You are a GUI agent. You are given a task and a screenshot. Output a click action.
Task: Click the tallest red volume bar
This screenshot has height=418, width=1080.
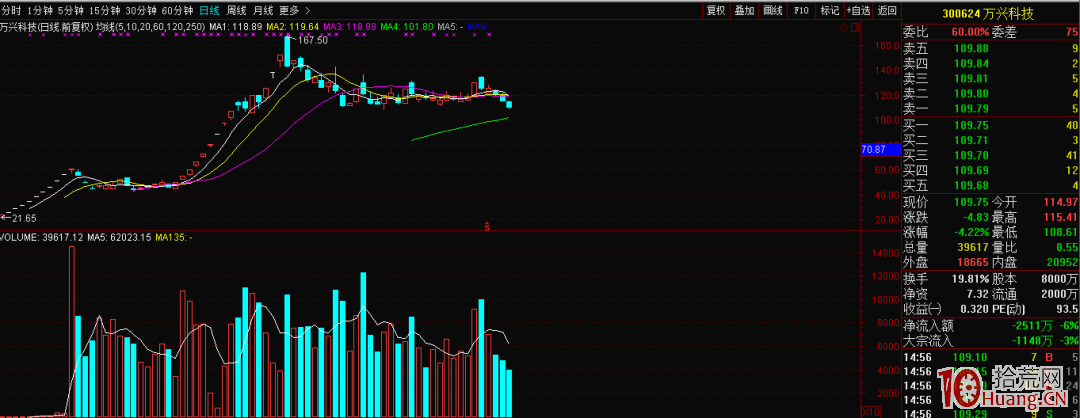click(71, 331)
